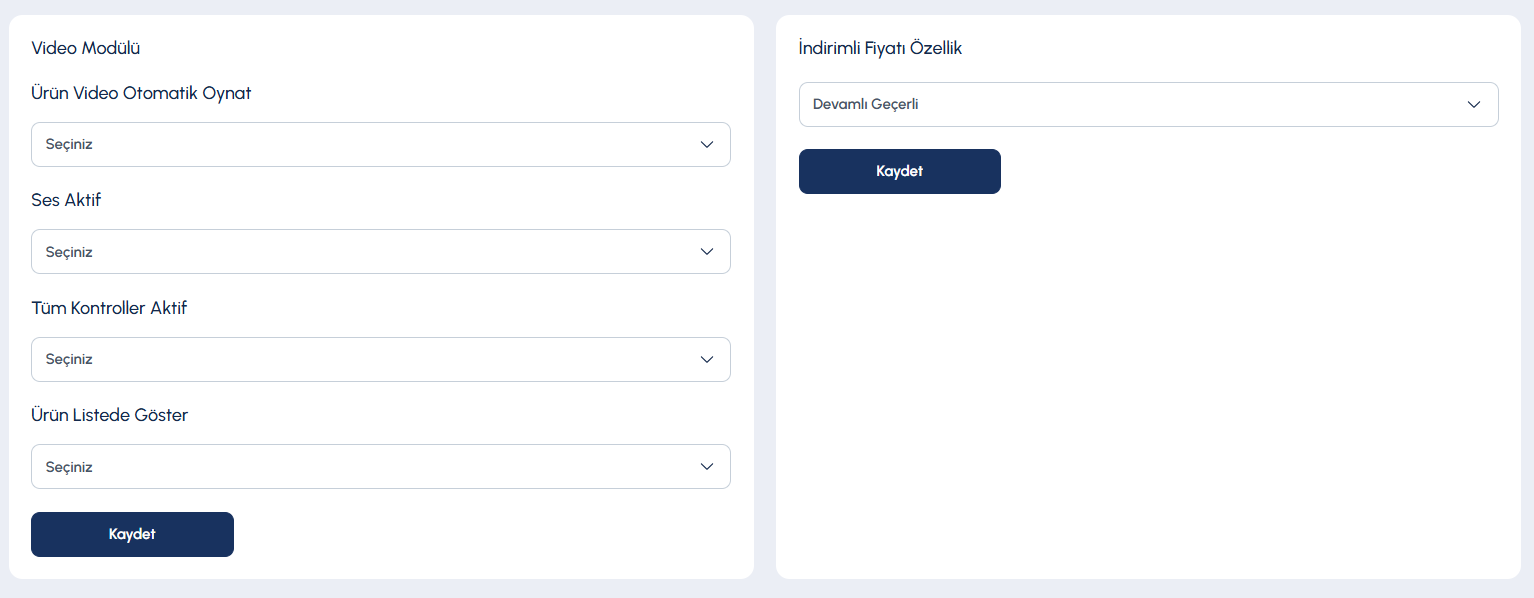Click the chevron arrow beside Devamlı Geçerli
The height and width of the screenshot is (598, 1534).
click(1474, 105)
